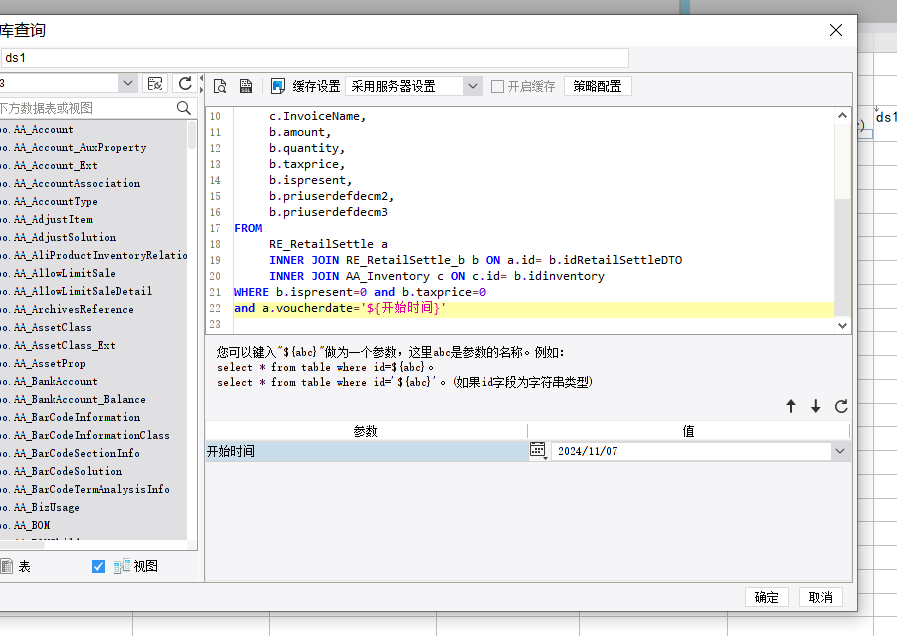Click the 值 column header
This screenshot has height=636, width=897.
click(688, 431)
